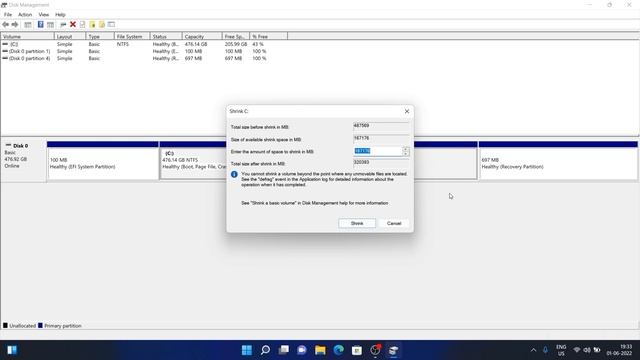Open the File menu
Viewport: 640px width, 360px height.
(x=8, y=15)
